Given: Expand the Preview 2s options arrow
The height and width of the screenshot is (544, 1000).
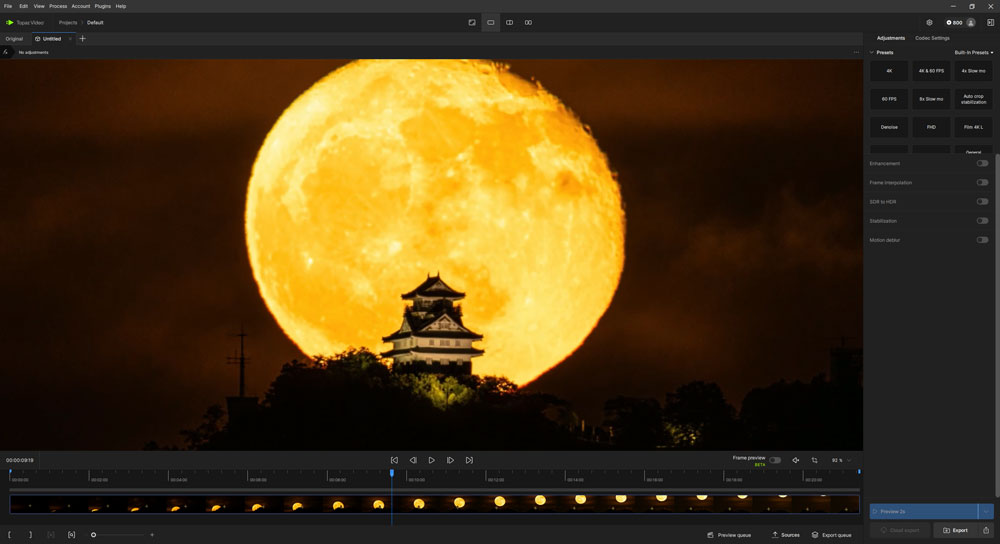Looking at the screenshot, I should 986,511.
